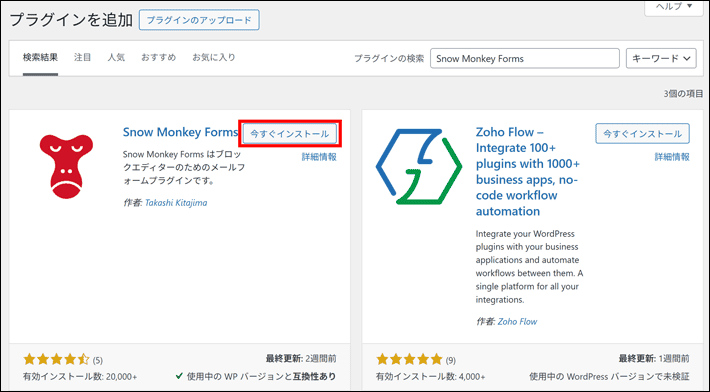The height and width of the screenshot is (392, 710).
Task: Open 詳細情報 for Snow Monkey Forms
Action: point(319,157)
